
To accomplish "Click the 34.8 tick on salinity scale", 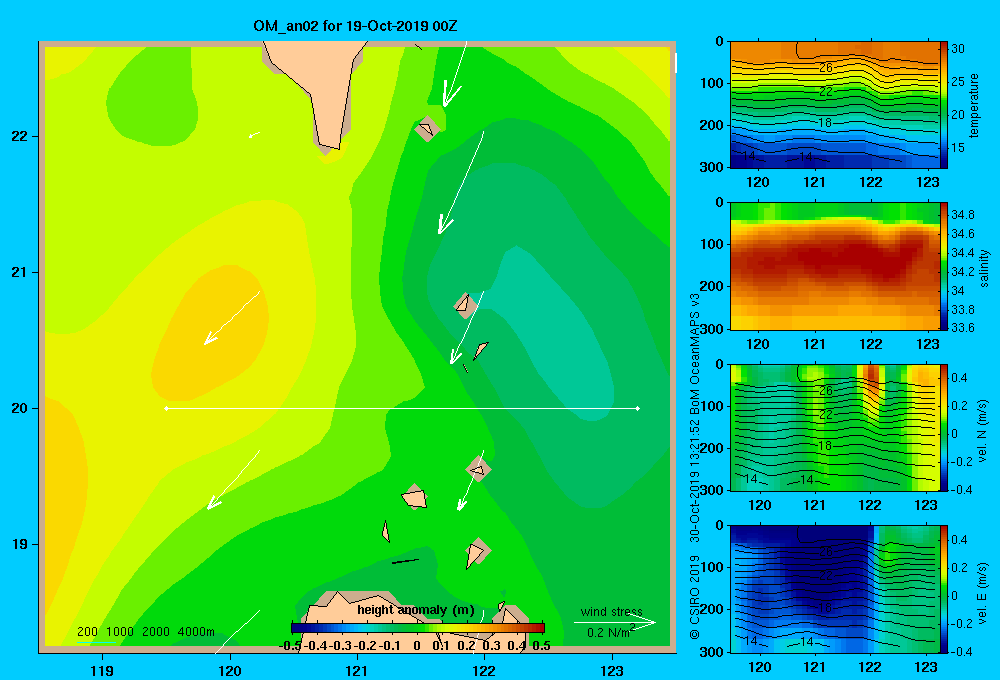I will click(962, 215).
